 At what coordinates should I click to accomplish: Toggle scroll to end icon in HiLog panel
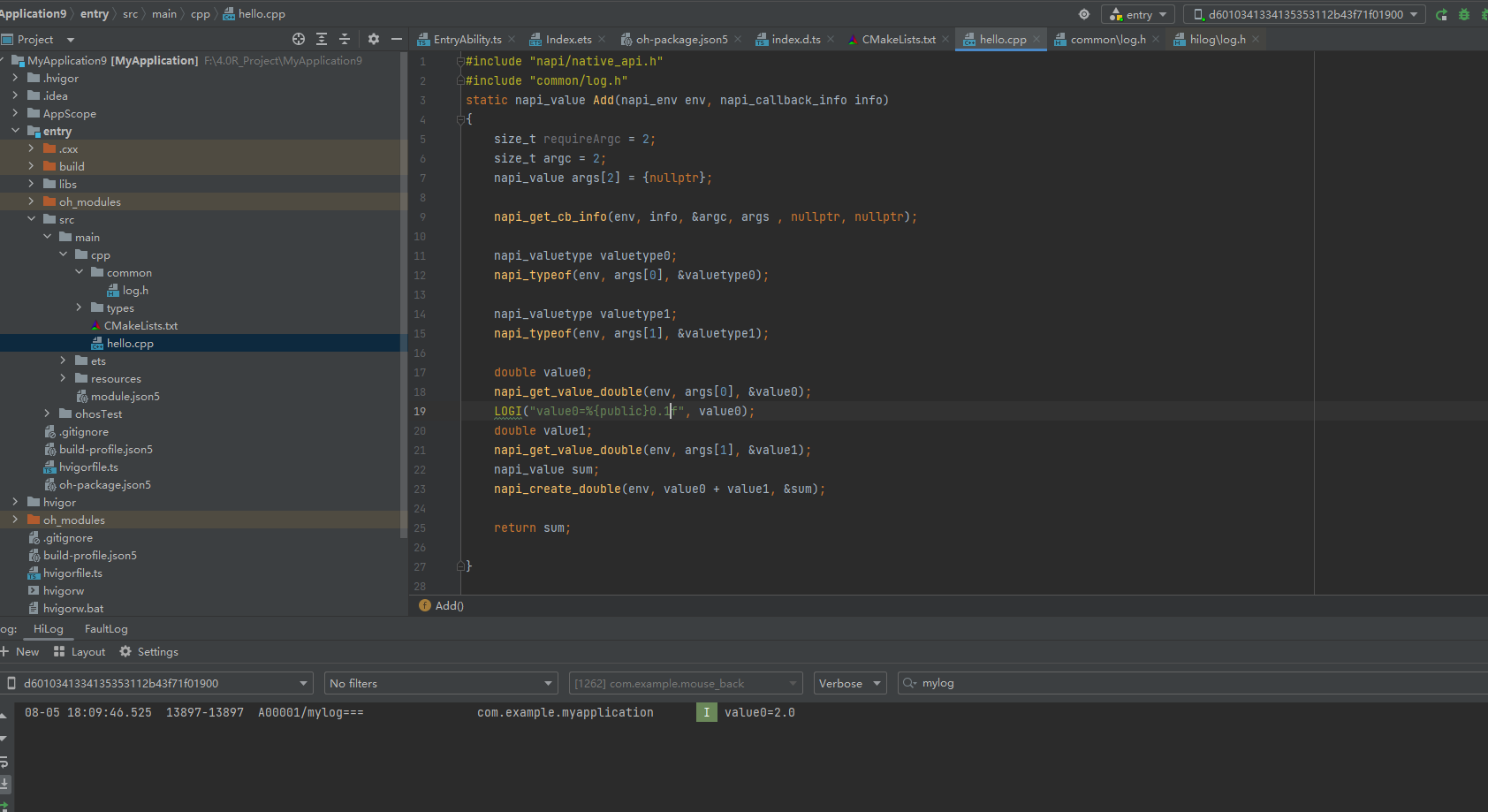tap(4, 784)
